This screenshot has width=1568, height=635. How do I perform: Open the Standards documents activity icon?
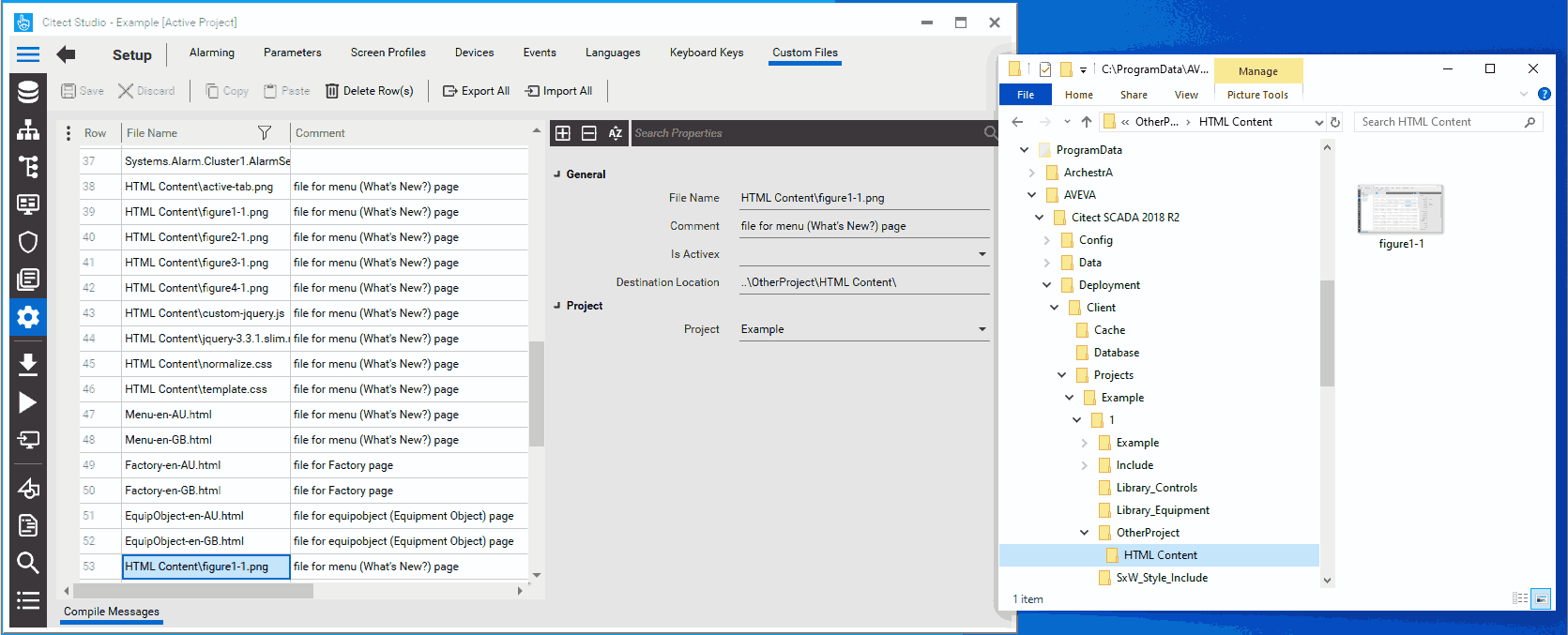[28, 279]
